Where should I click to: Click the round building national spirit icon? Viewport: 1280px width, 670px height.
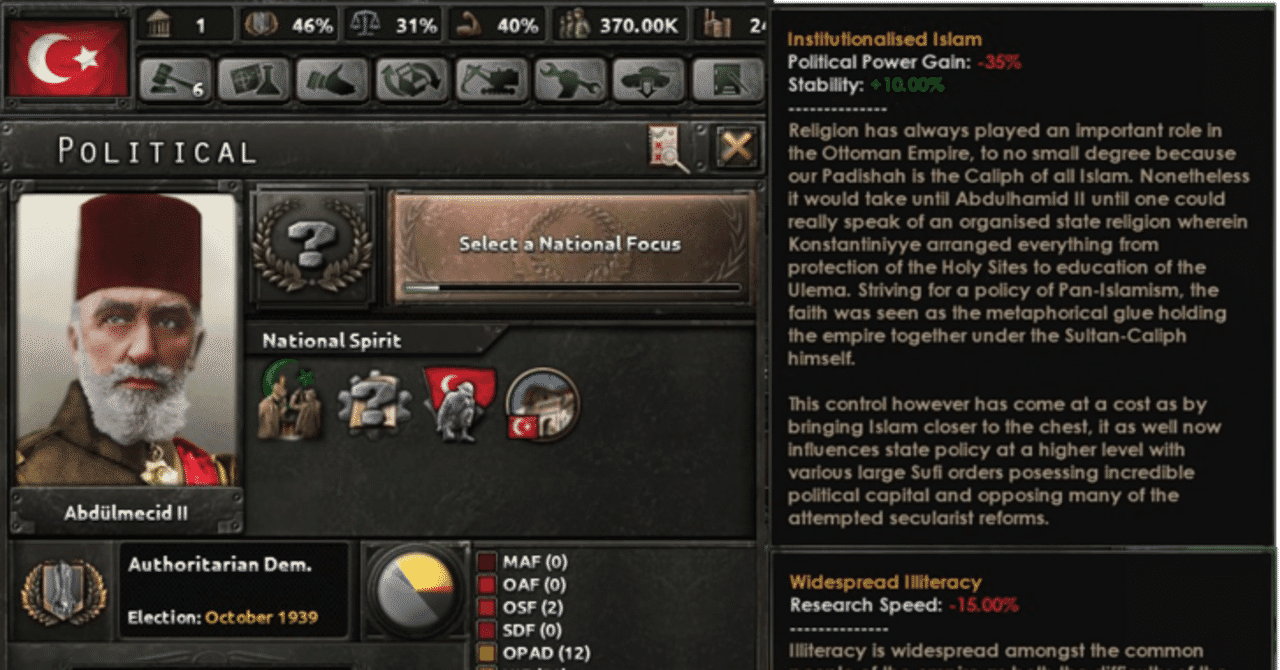[542, 405]
